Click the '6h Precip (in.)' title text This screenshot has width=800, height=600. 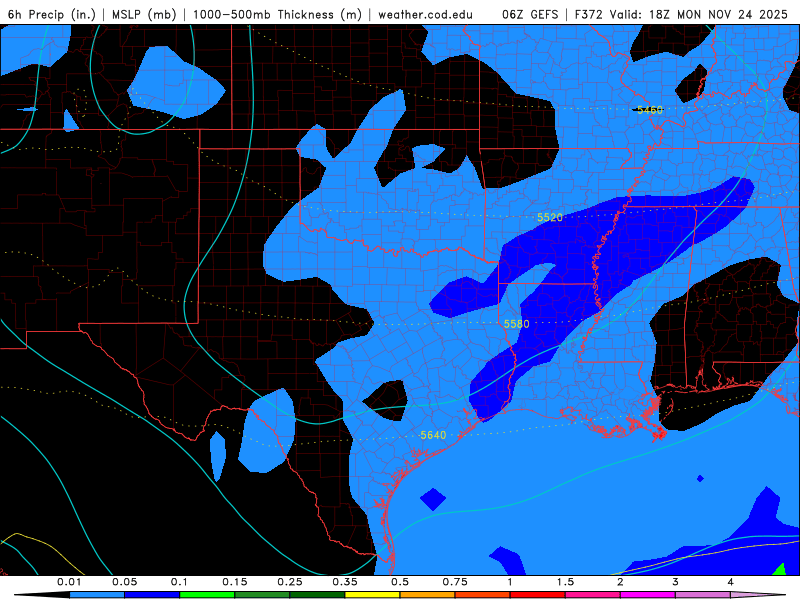52,15
